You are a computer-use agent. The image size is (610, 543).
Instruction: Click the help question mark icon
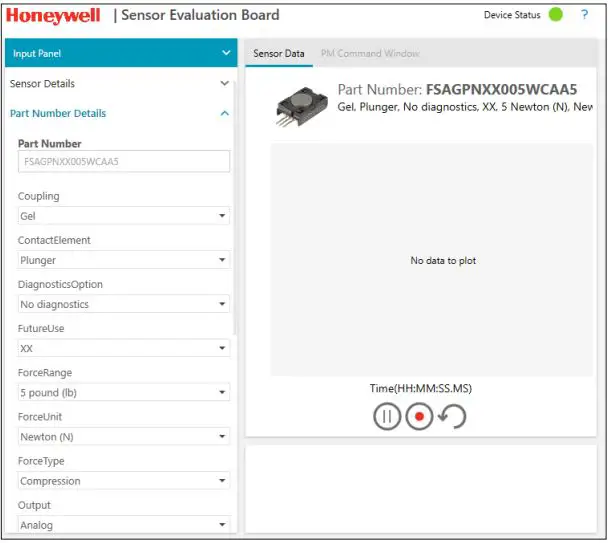pos(584,15)
